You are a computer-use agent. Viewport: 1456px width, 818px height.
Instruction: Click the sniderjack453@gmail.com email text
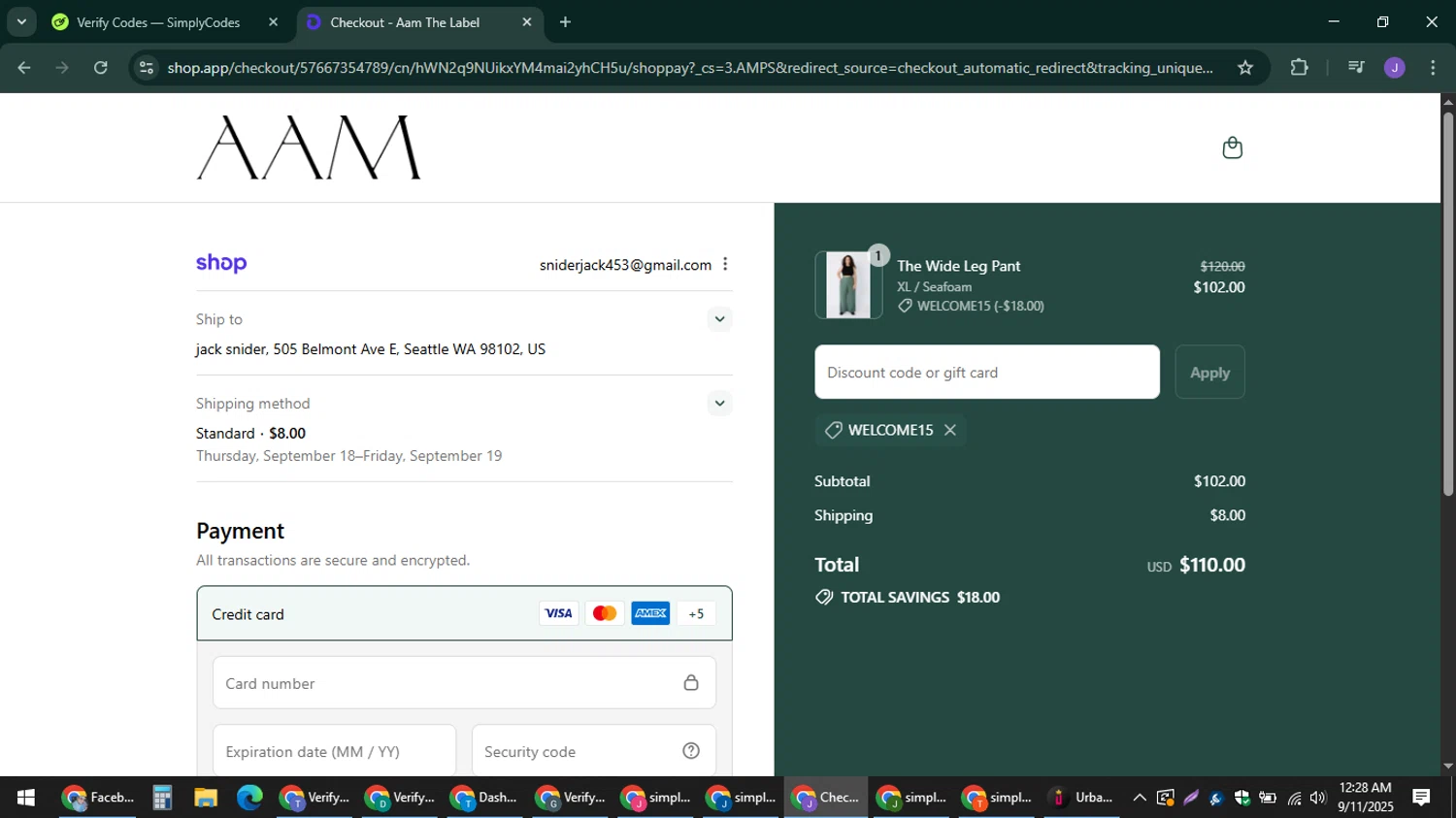pyautogui.click(x=625, y=265)
